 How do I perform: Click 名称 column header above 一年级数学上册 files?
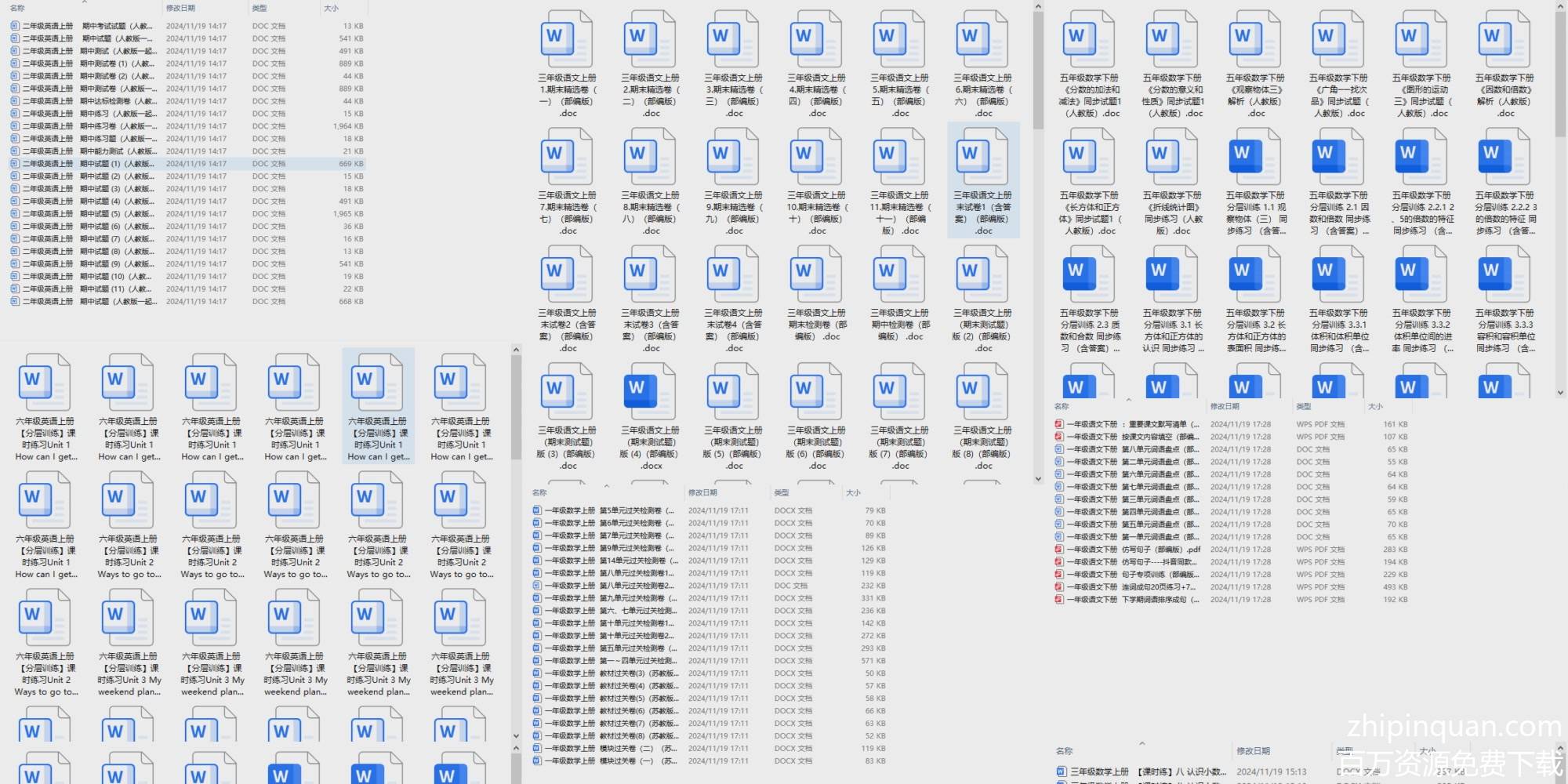(539, 492)
